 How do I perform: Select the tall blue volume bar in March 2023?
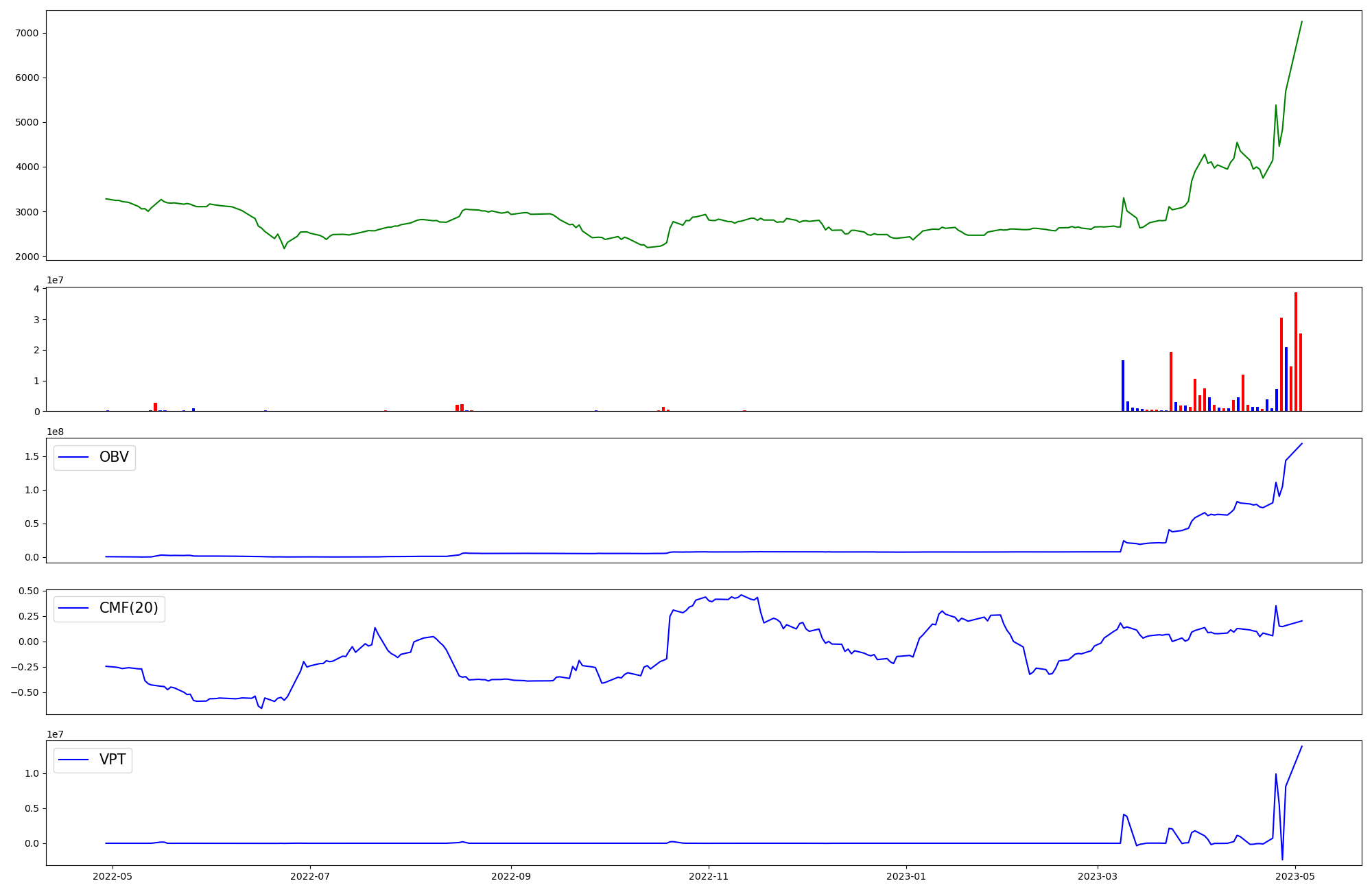point(1123,386)
